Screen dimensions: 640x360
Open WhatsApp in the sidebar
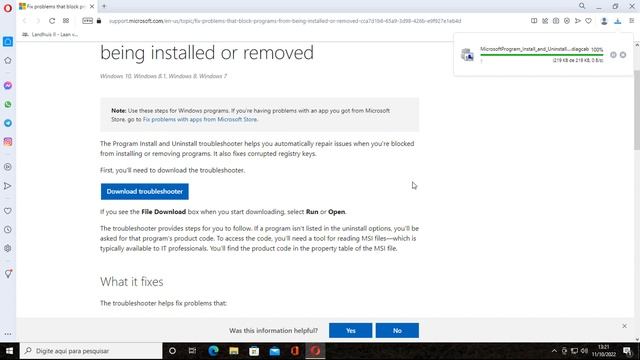tap(8, 104)
